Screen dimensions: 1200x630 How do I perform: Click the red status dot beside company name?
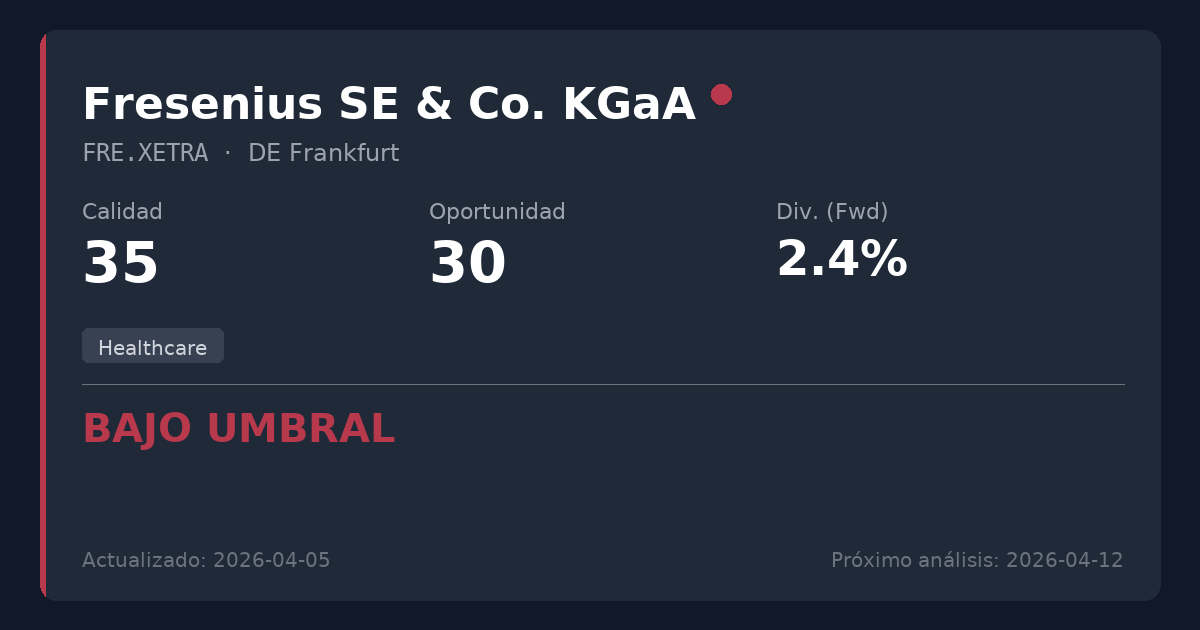coord(721,95)
